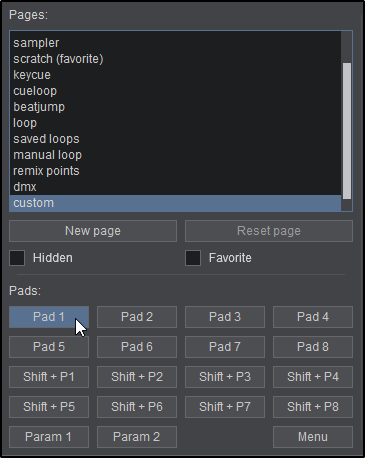The height and width of the screenshot is (458, 365).
Task: Select the Pad 7 button
Action: [x=225, y=347]
